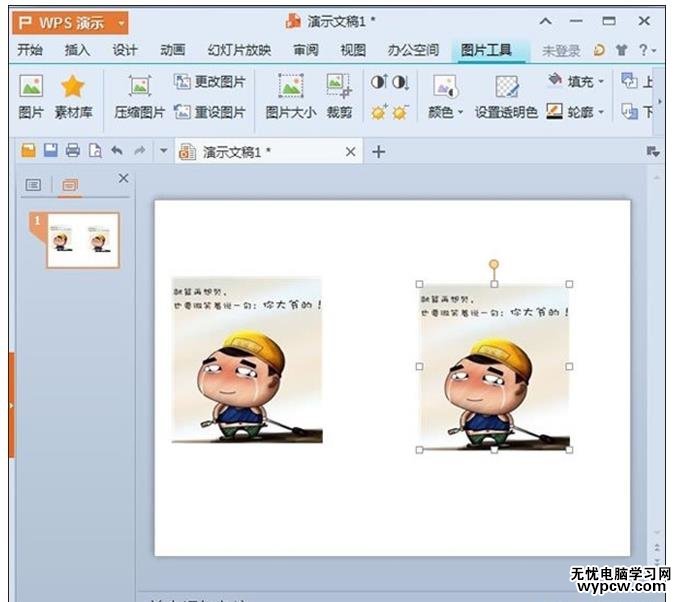Click the orange refresh icon beside 未登录
The image size is (682, 602).
[x=599, y=50]
